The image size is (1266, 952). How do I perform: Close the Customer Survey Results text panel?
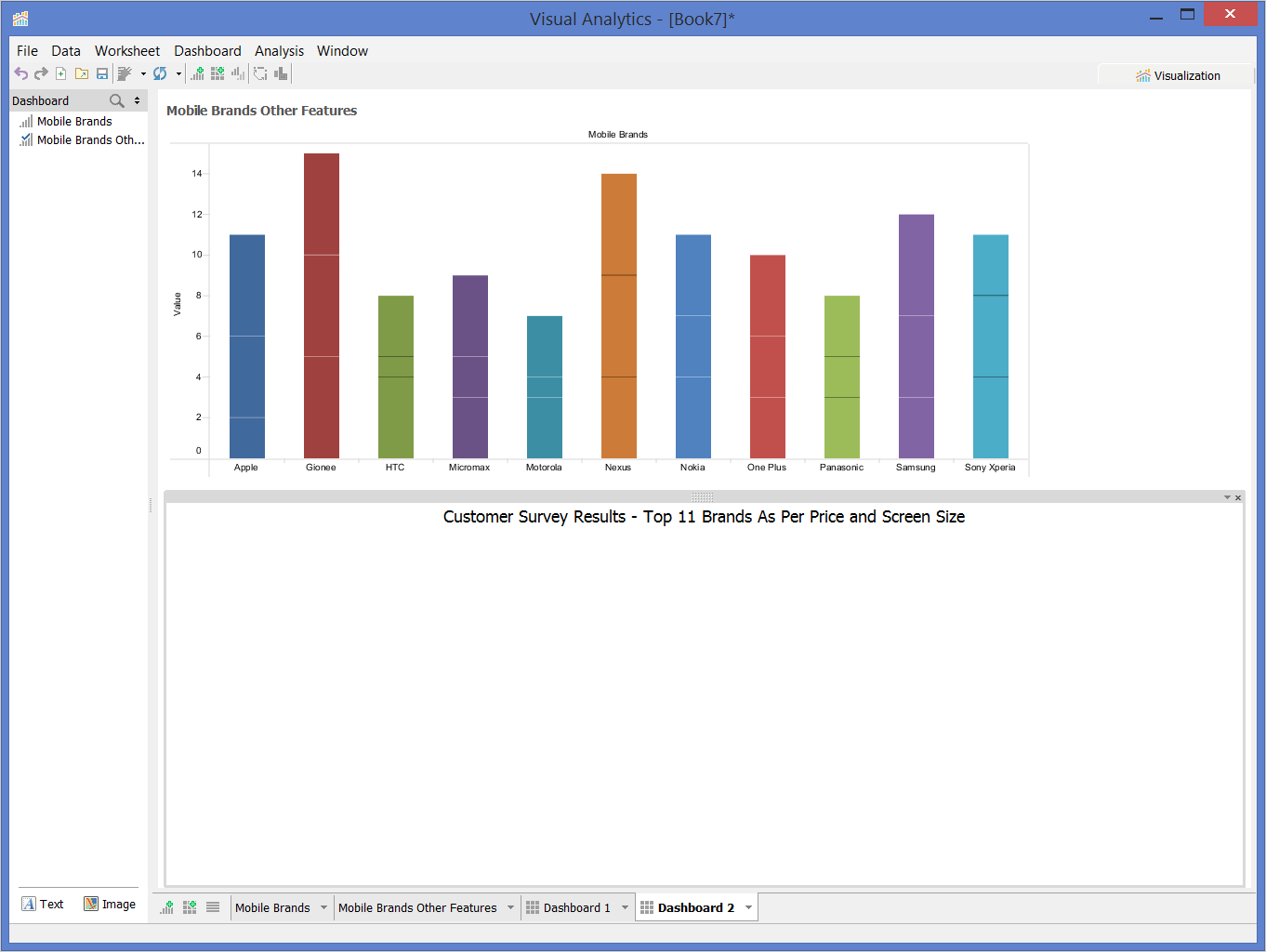[x=1238, y=498]
